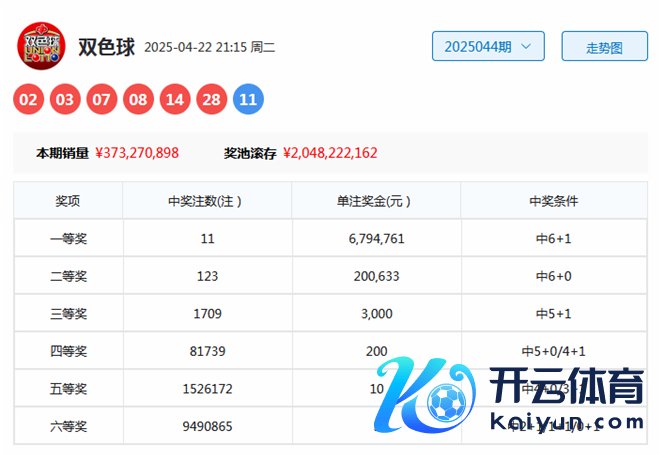Click the 双色球 Union Lotto logo icon

click(41, 46)
